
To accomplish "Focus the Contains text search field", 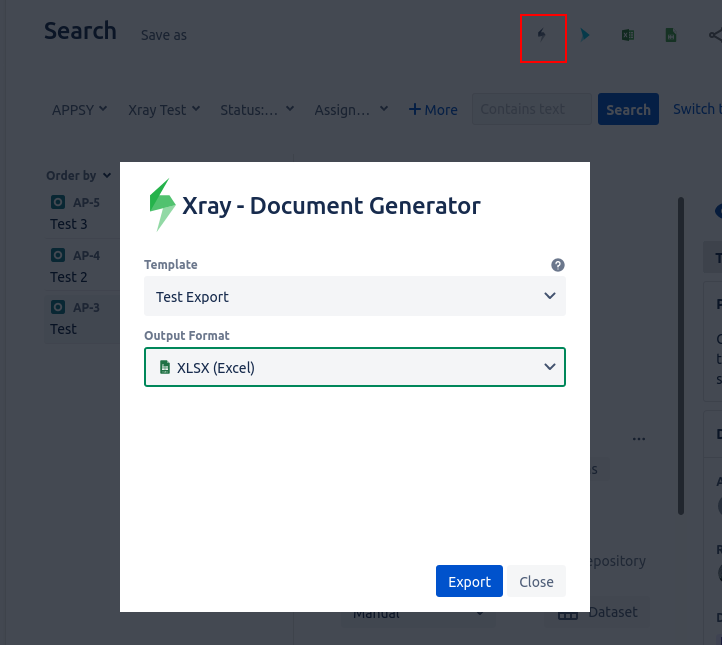I will coord(532,109).
